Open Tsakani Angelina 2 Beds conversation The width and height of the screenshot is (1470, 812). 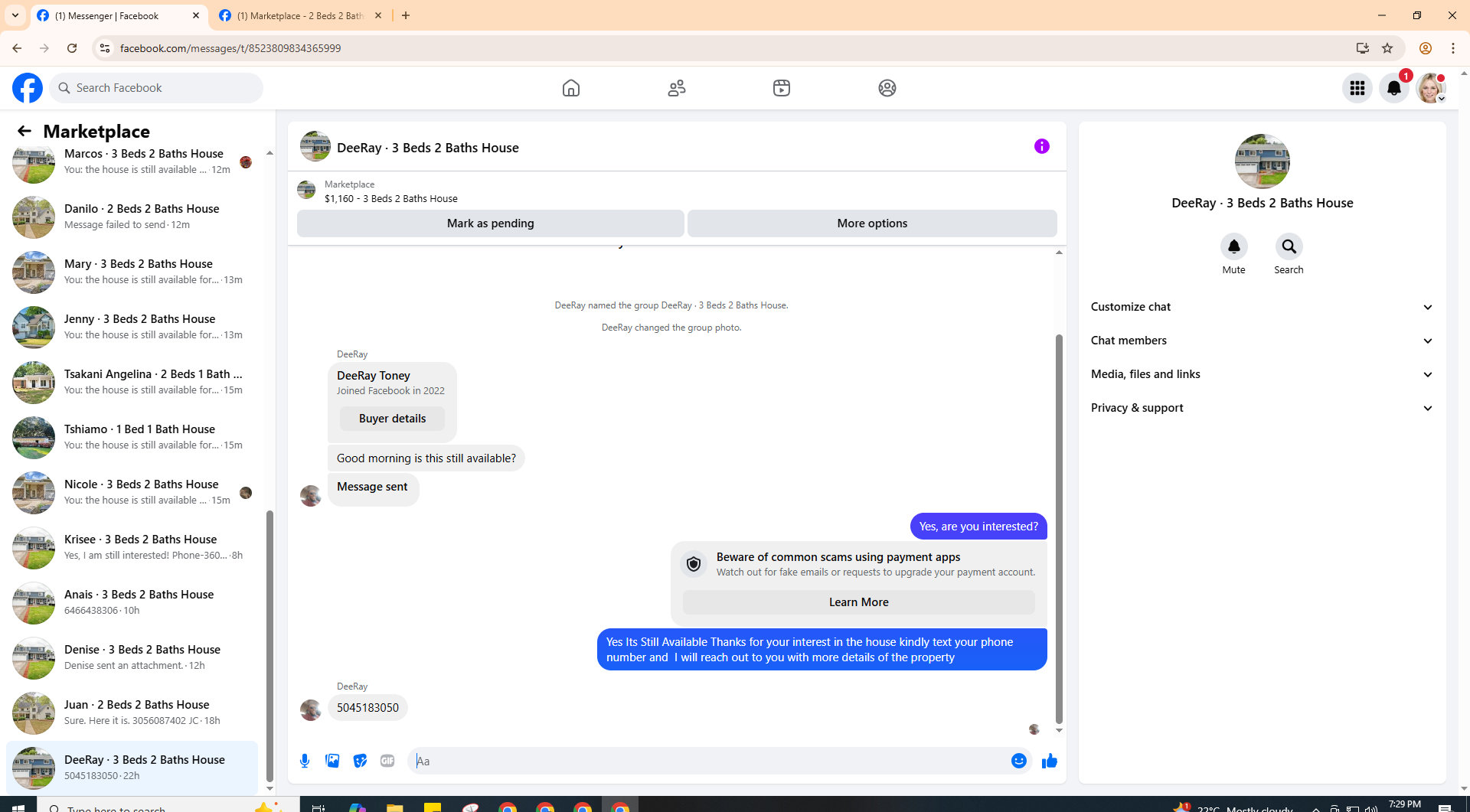pyautogui.click(x=132, y=382)
